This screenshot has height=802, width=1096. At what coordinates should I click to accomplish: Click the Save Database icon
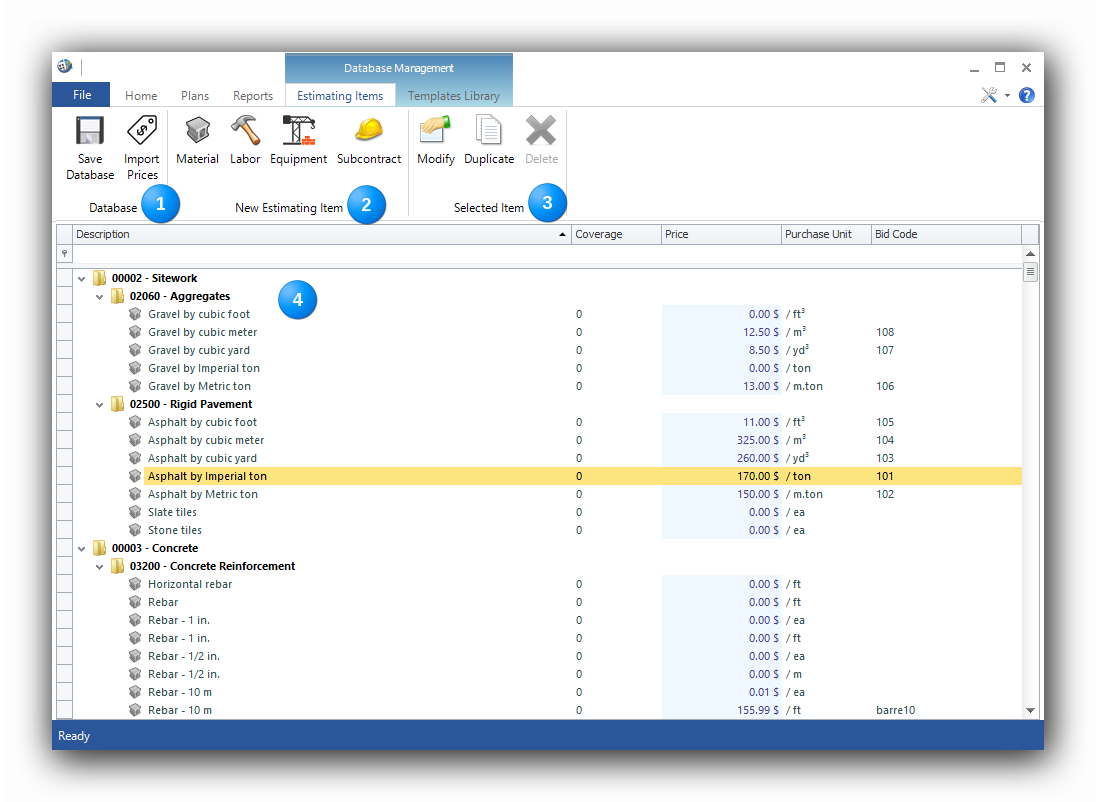click(90, 133)
